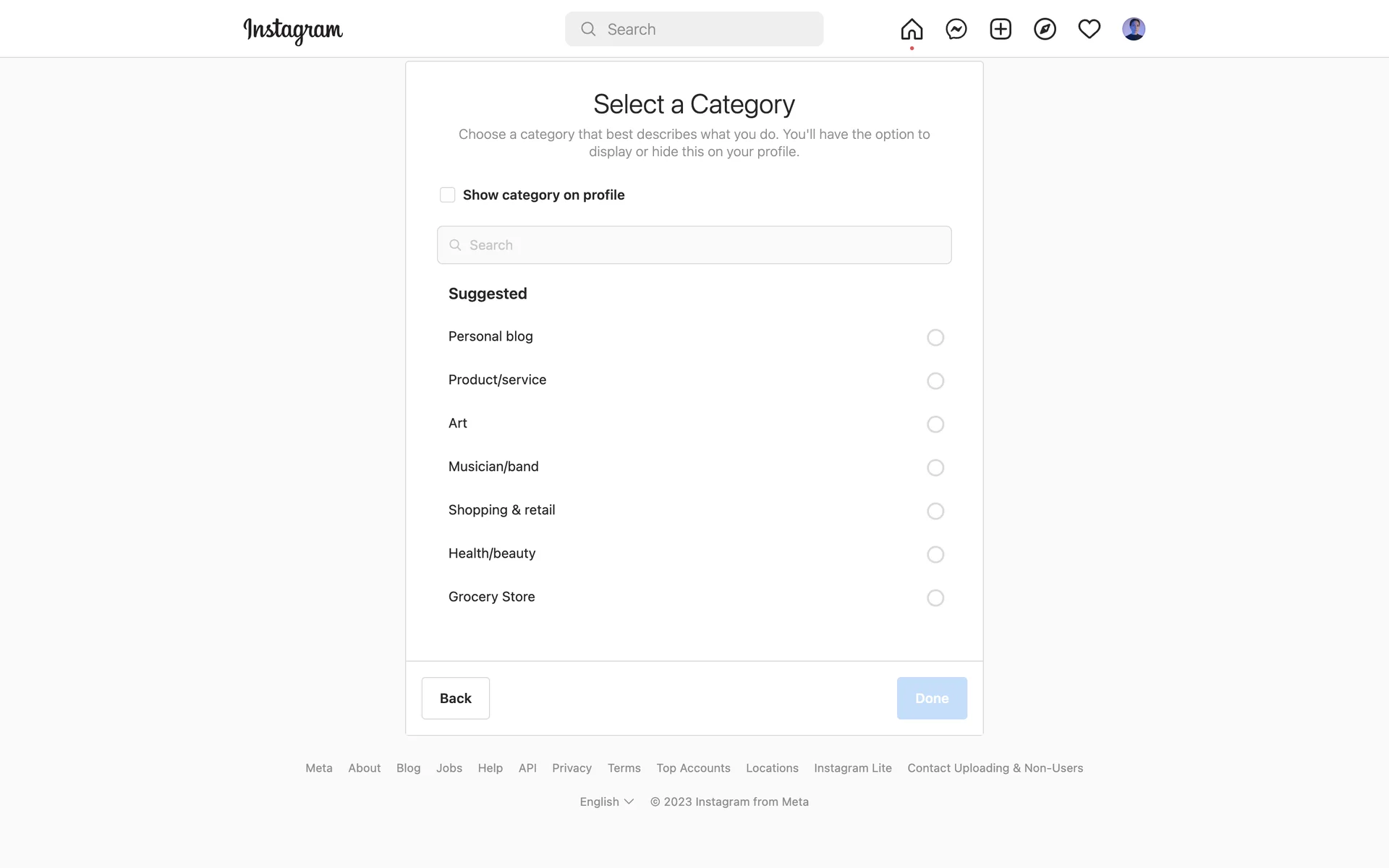Select the Personal blog category
Image resolution: width=1389 pixels, height=868 pixels.
(x=935, y=337)
